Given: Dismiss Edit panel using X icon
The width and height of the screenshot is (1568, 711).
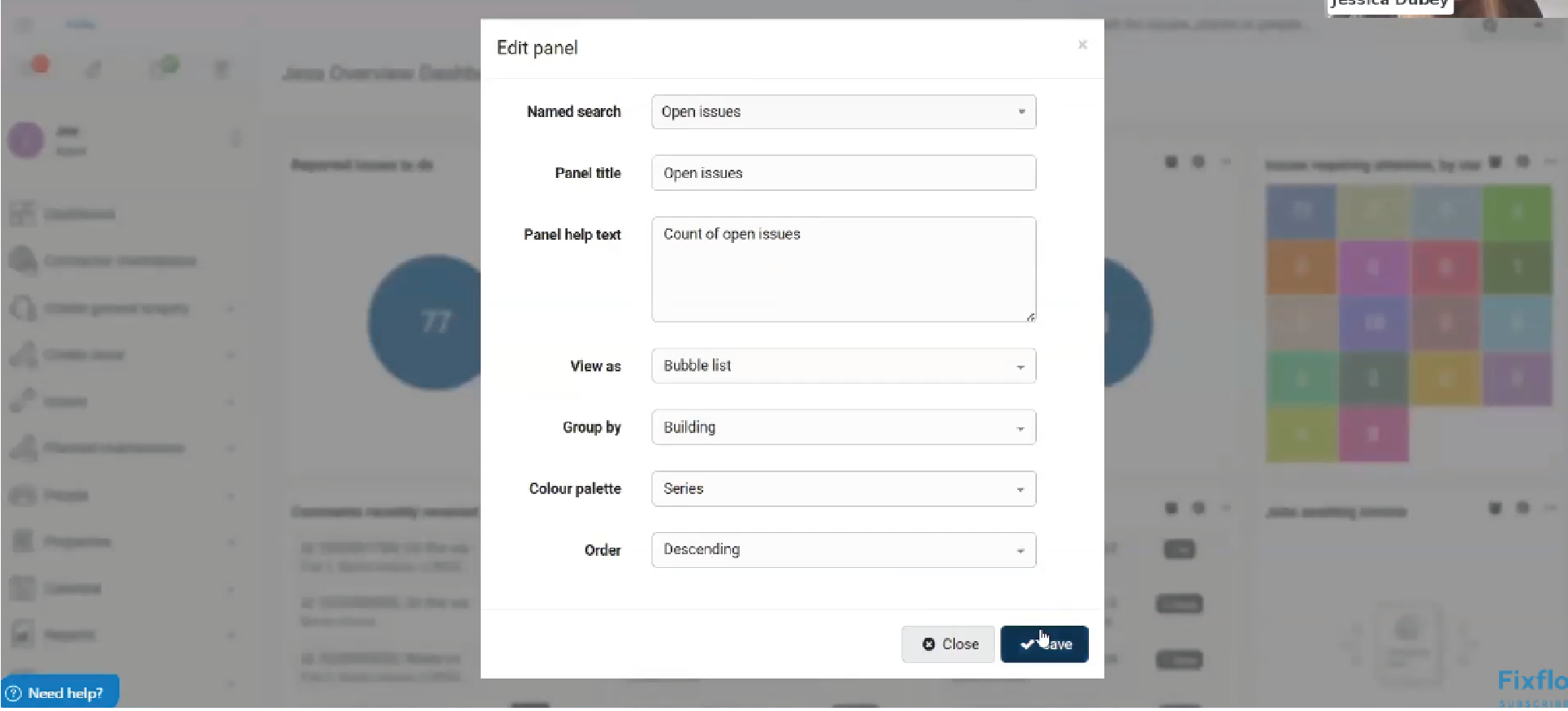Looking at the screenshot, I should [x=1082, y=45].
